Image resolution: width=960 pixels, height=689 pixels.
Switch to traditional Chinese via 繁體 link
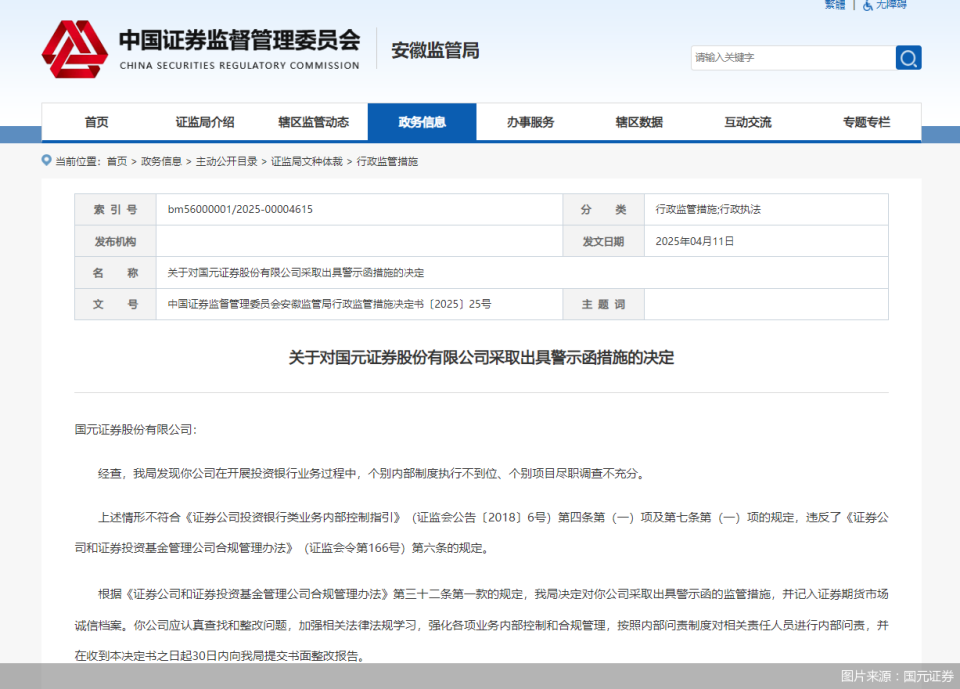(834, 5)
